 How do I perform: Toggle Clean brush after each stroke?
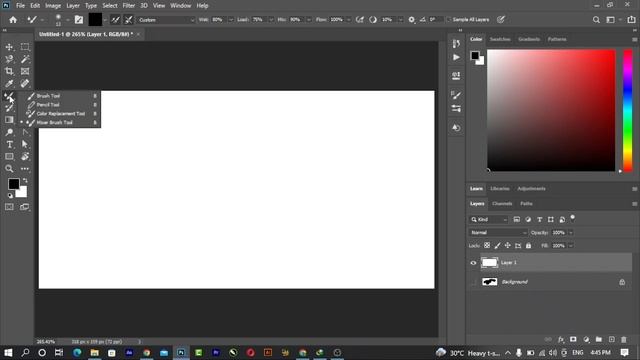(129, 20)
